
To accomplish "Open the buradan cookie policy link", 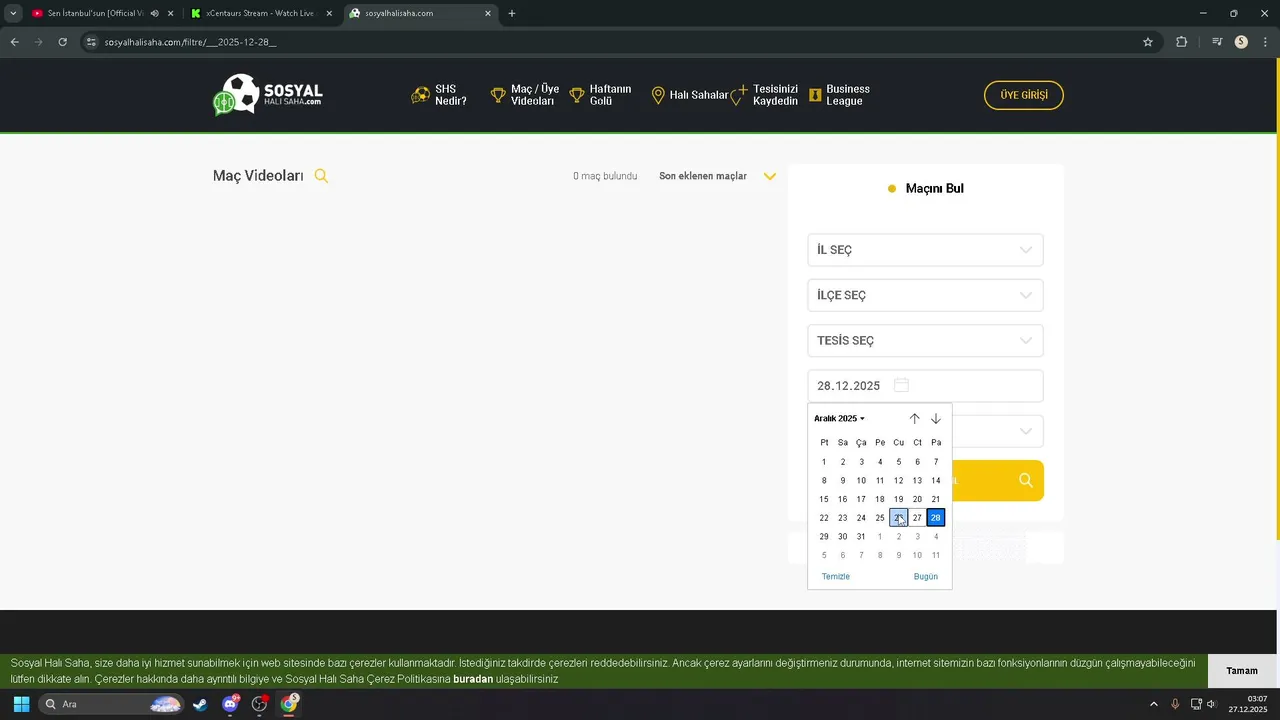I will [x=473, y=679].
